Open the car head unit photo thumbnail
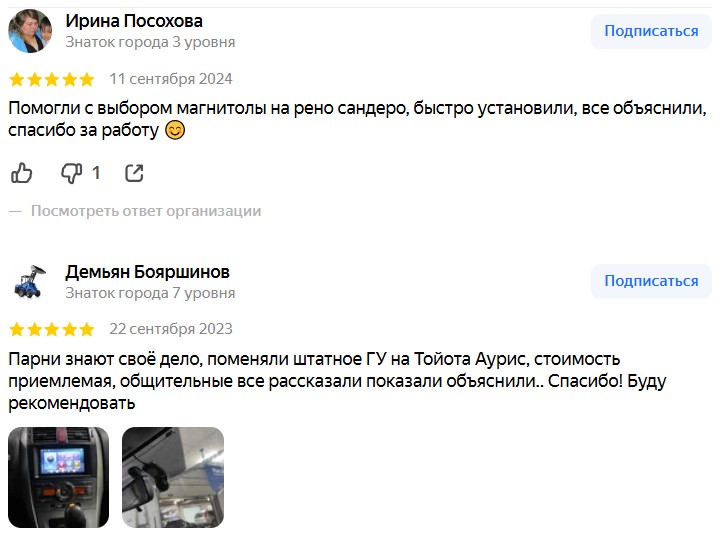Screen dimensions: 728x556 tap(58, 477)
